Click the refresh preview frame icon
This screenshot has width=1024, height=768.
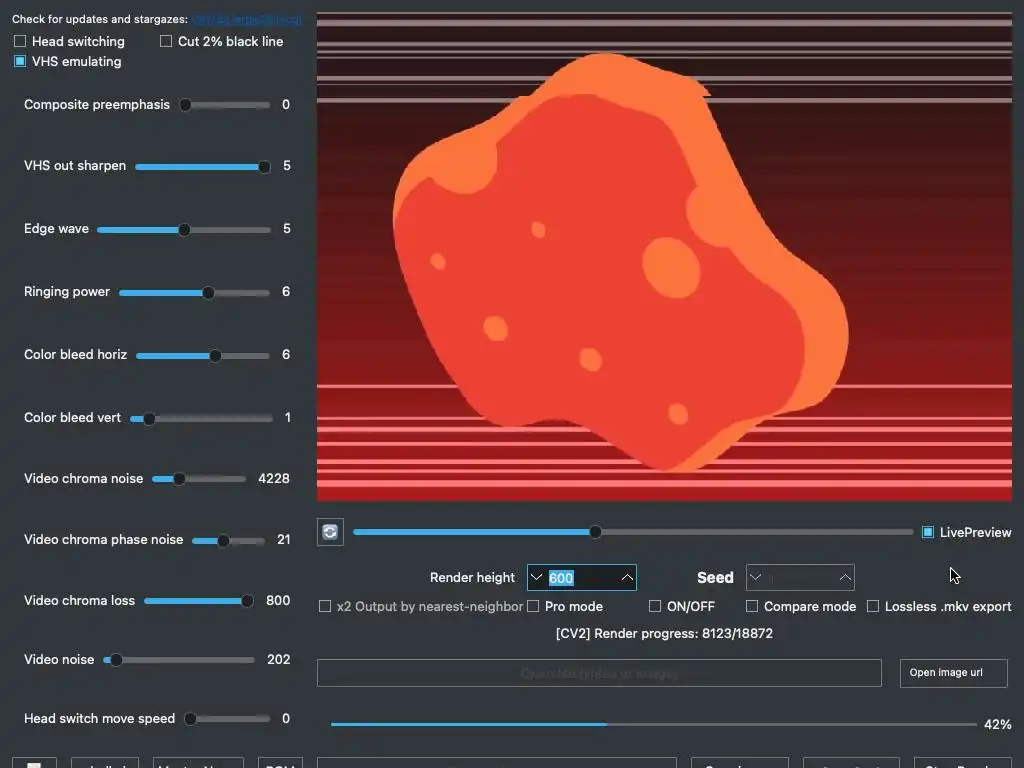(330, 532)
